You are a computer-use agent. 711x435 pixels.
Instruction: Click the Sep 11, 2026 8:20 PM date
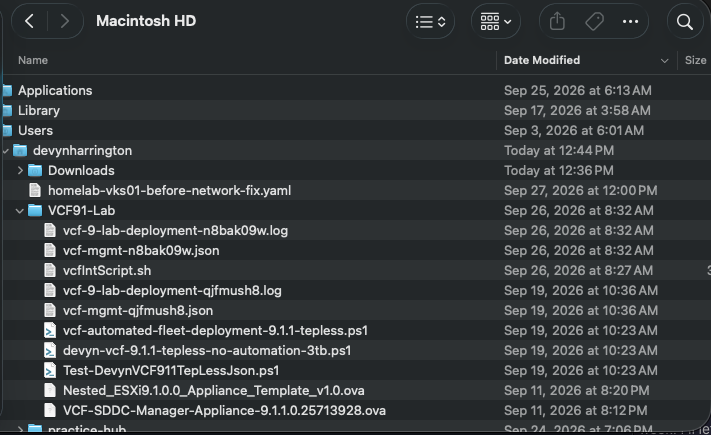click(x=577, y=391)
